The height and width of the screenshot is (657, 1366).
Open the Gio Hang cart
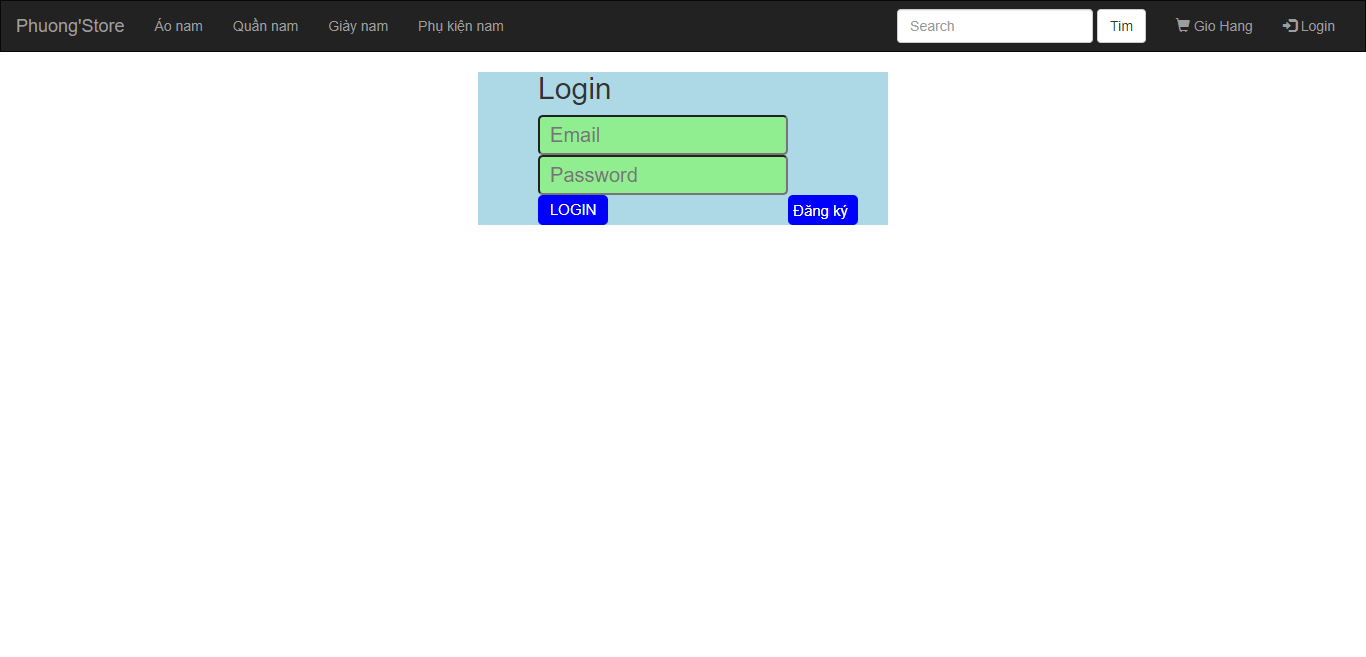1214,25
